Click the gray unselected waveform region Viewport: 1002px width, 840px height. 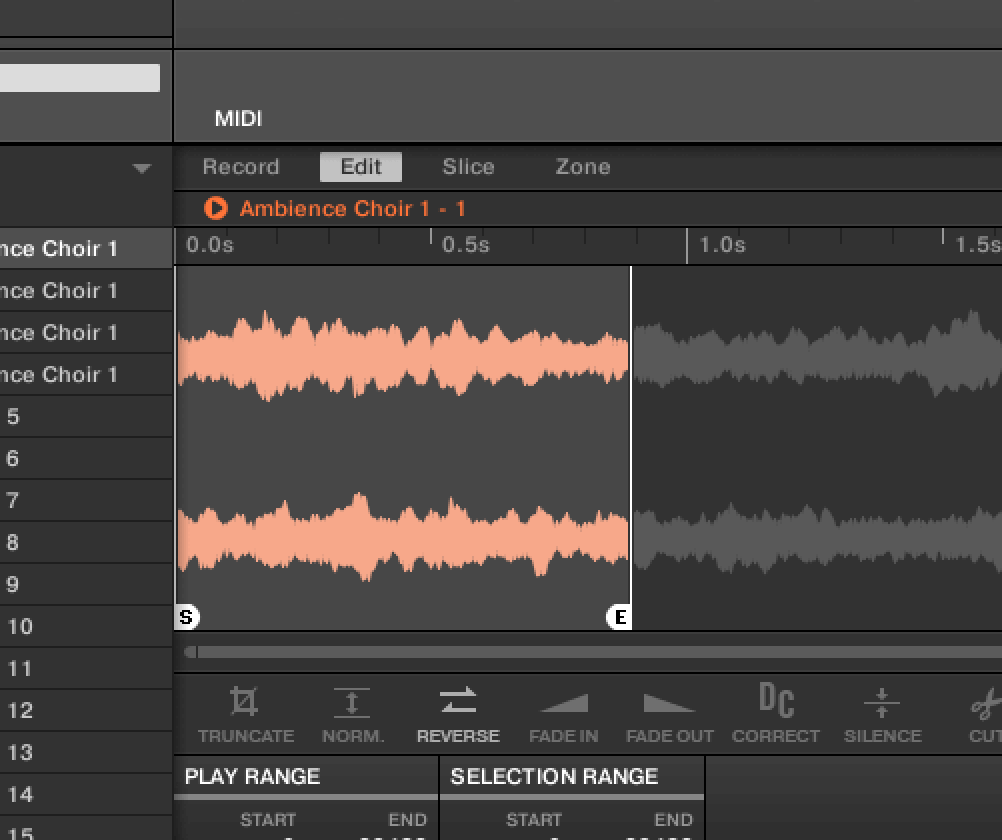[x=817, y=447]
